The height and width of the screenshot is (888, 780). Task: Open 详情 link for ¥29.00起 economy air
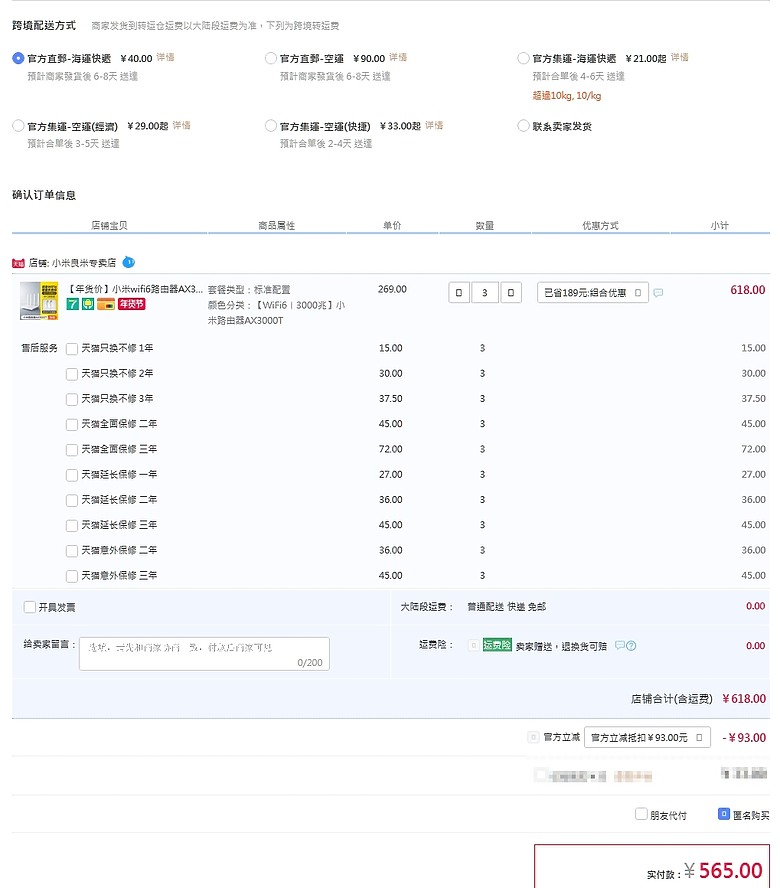click(x=182, y=125)
